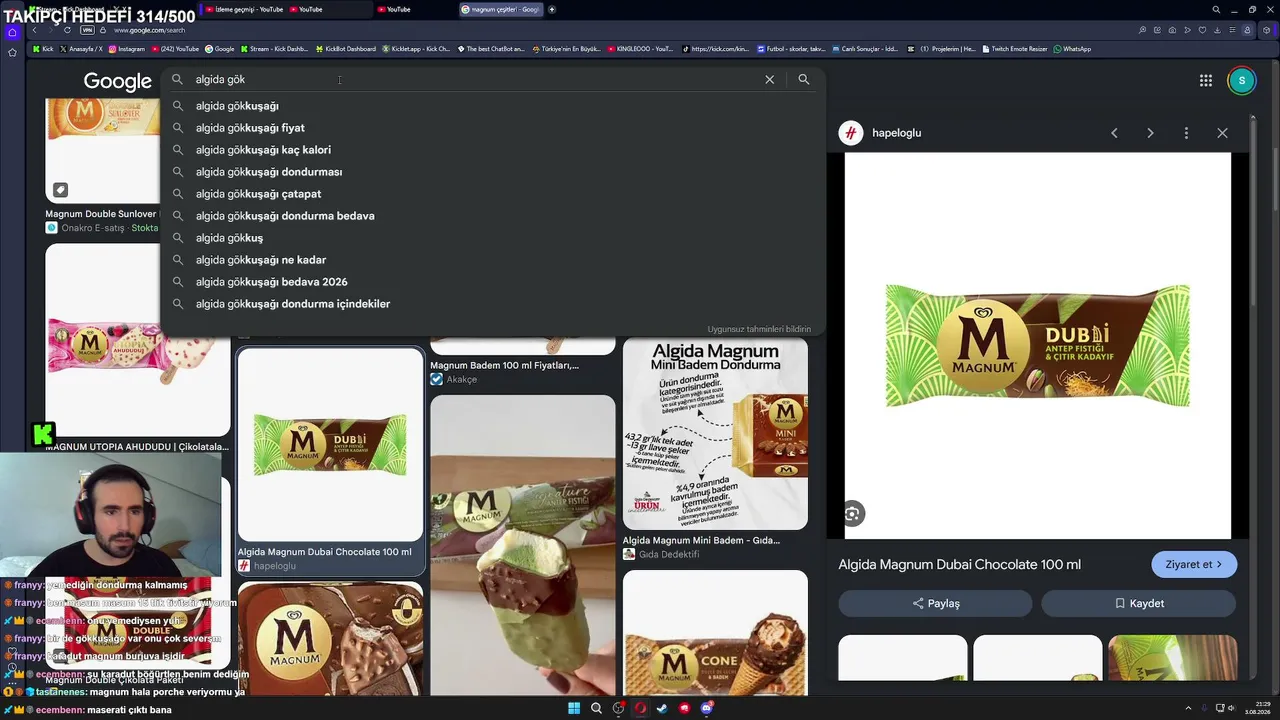This screenshot has width=1280, height=720.
Task: Select suggestion 'algida gökkuşağı fiyat'
Action: coord(493,128)
